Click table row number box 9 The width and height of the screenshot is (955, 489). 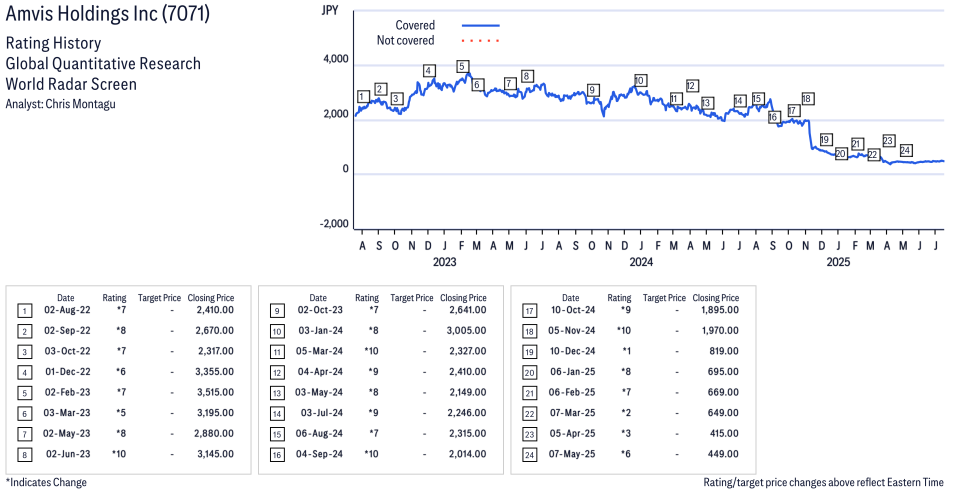pos(277,311)
